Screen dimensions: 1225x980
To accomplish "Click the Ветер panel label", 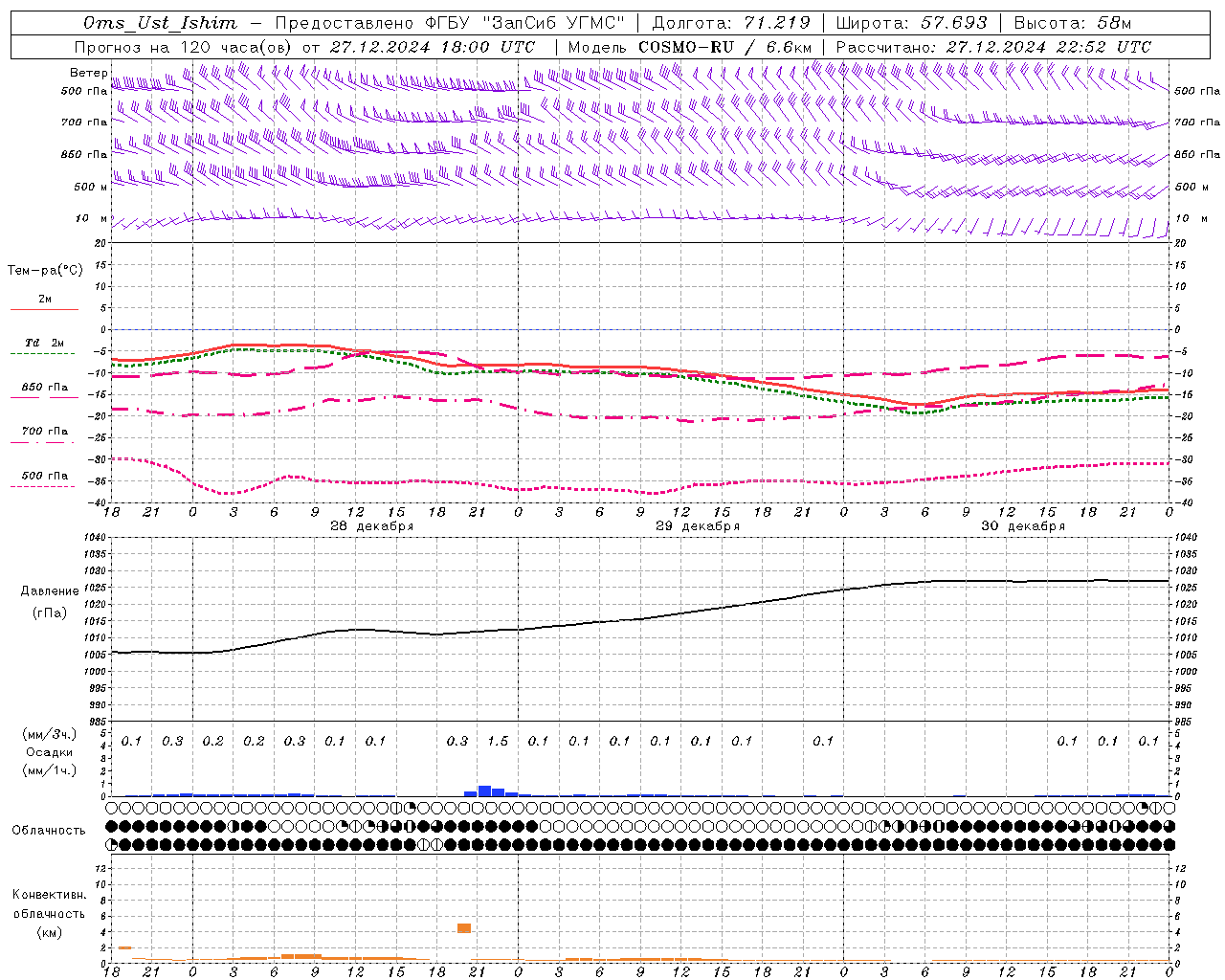I will coord(88,73).
